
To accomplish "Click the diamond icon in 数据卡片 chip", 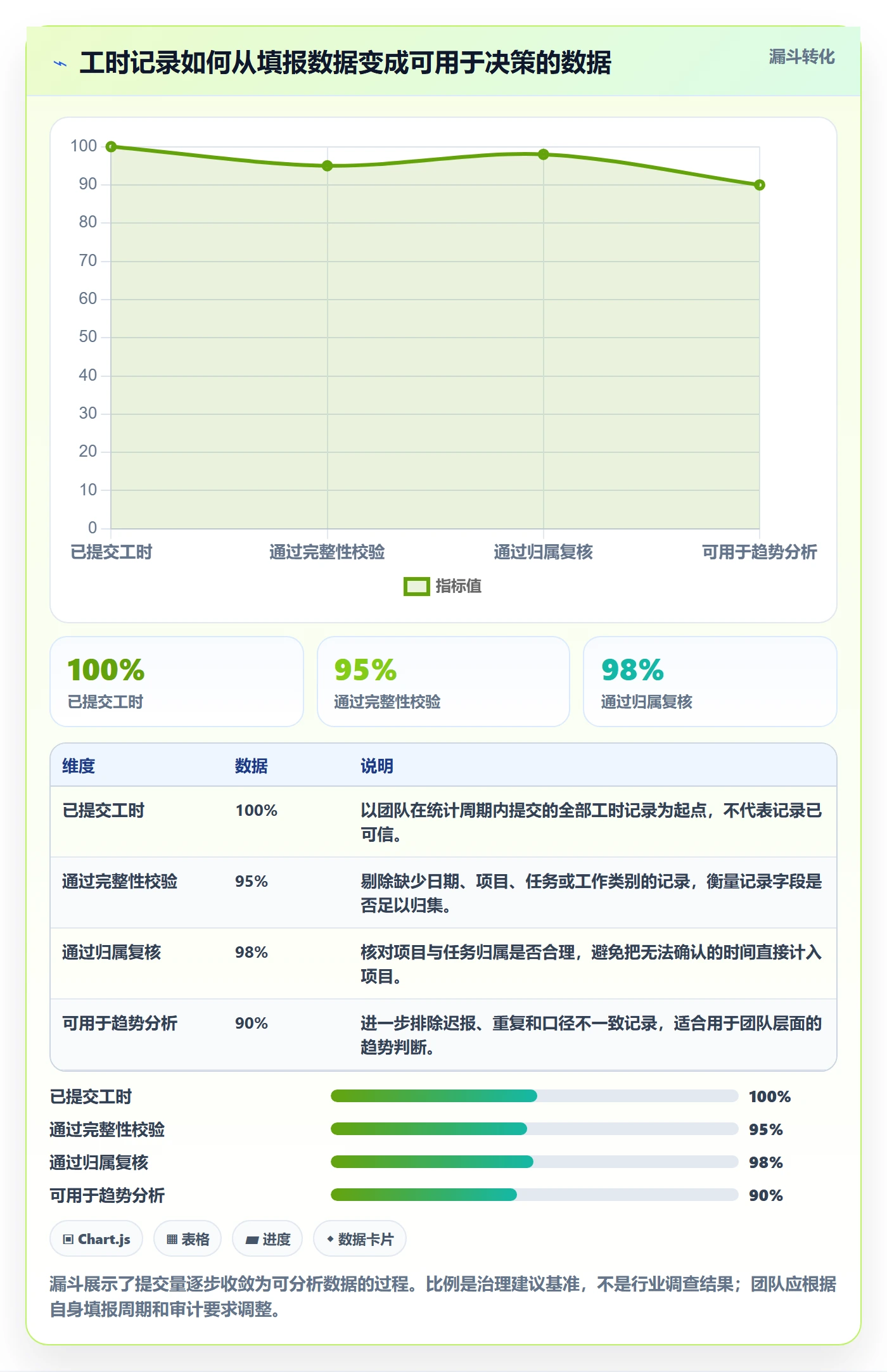I will (x=330, y=1239).
